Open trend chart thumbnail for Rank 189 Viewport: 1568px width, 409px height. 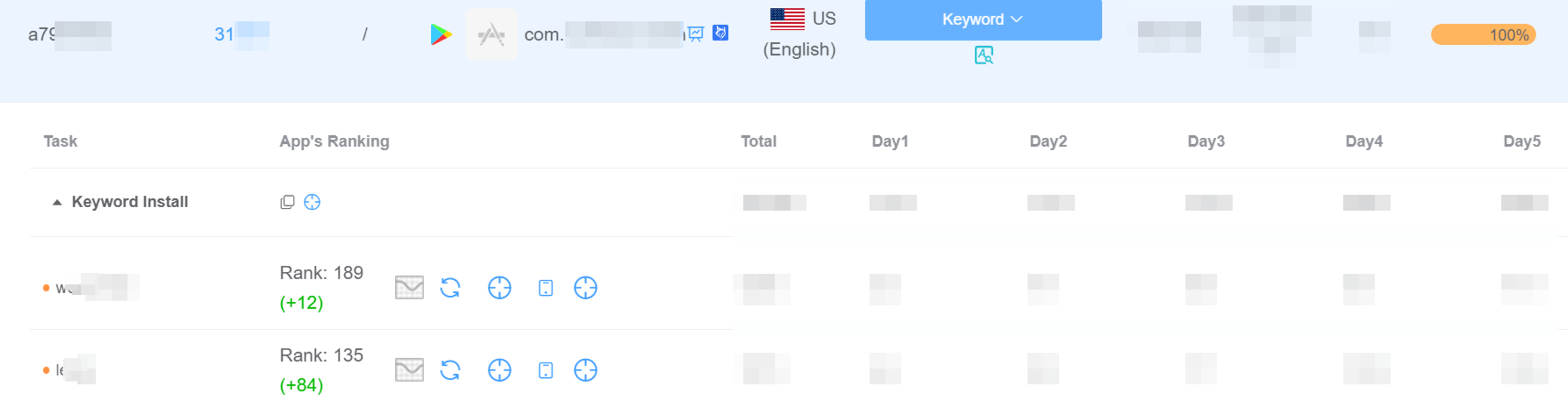409,288
